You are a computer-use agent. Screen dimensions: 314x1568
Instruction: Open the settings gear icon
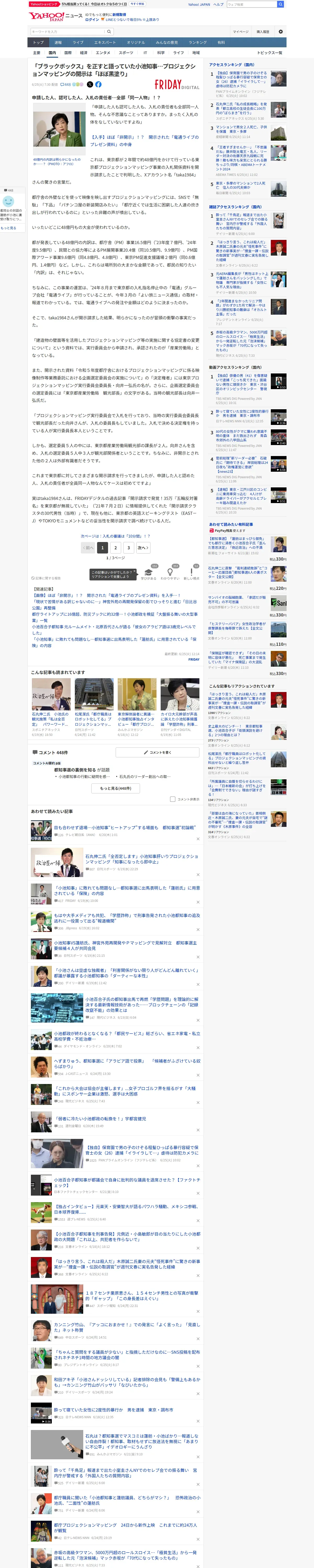281,32
